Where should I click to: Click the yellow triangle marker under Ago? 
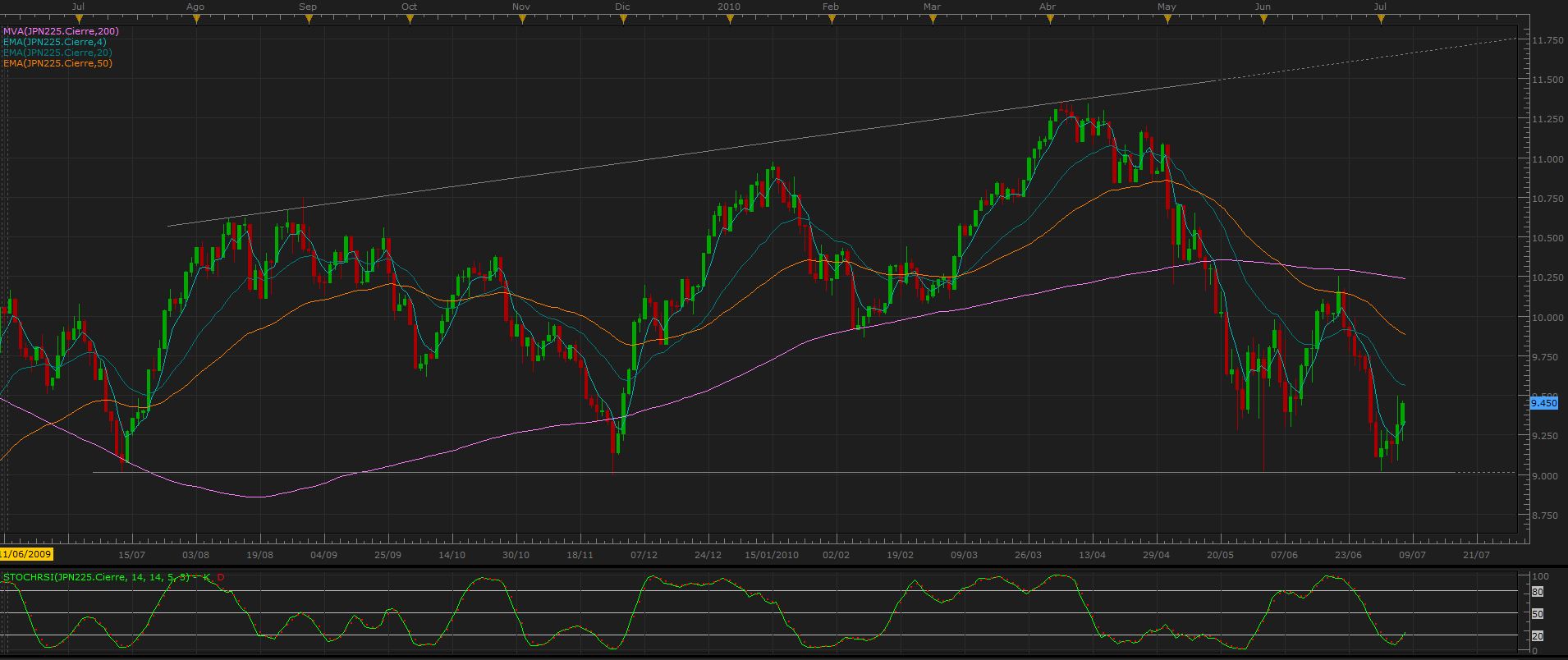pos(196,20)
